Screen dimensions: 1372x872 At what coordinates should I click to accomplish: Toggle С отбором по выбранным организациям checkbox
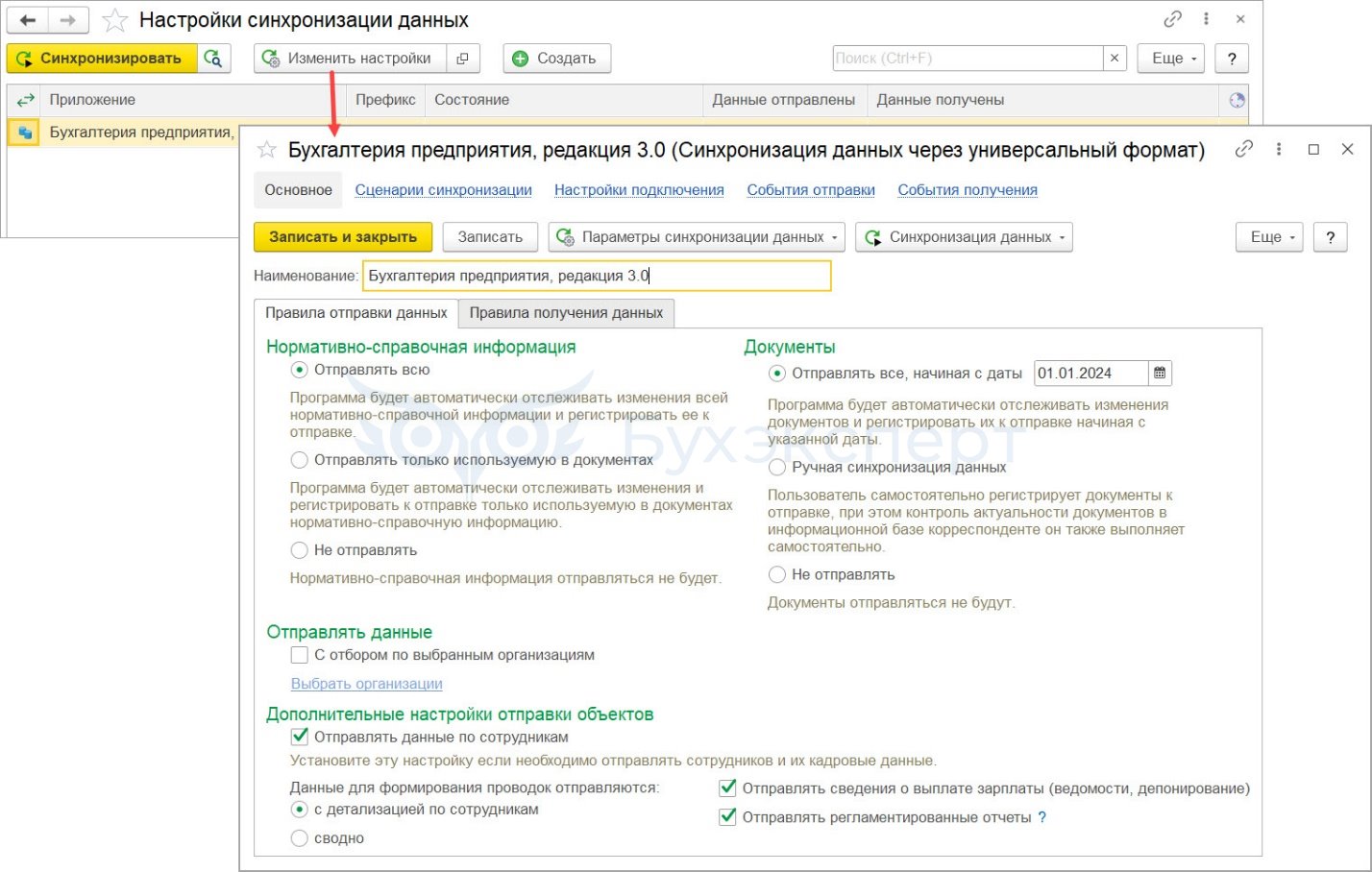(299, 655)
